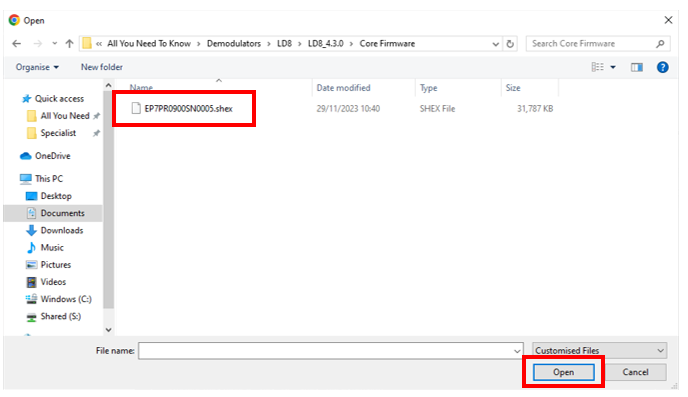Open pinned 'All You Need' folder

(64, 116)
